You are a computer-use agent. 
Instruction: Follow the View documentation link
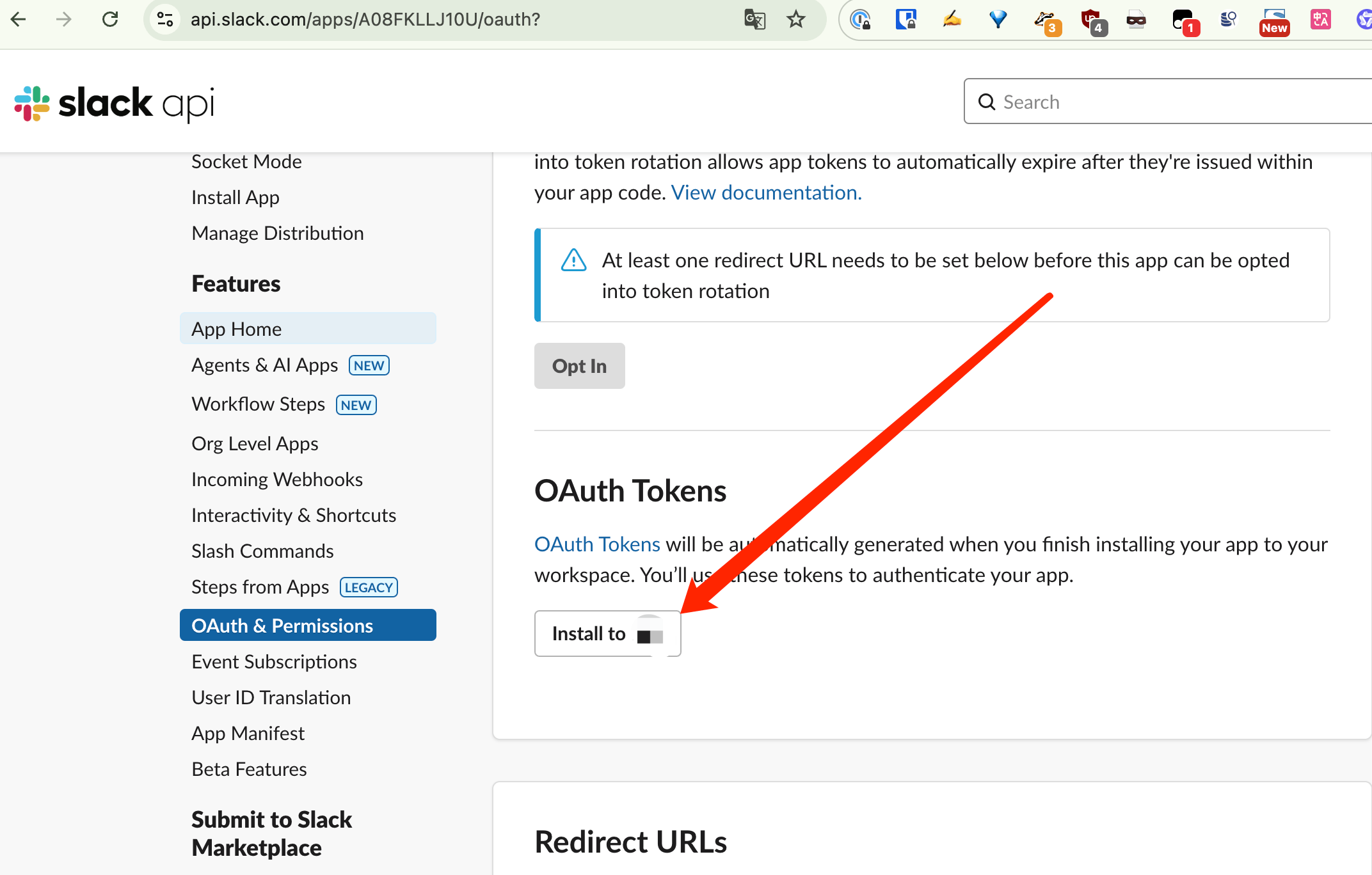766,193
